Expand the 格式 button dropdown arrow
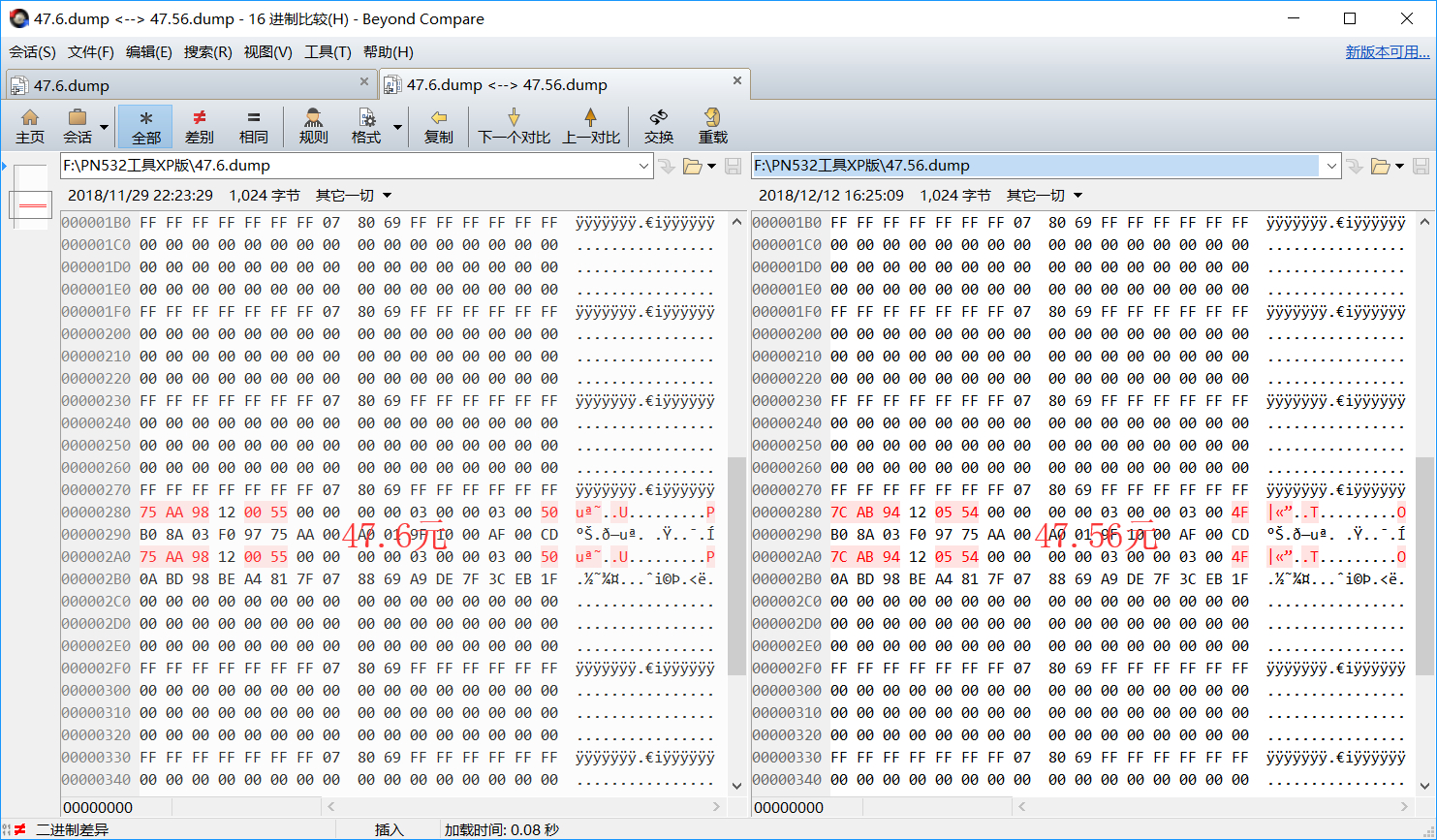 coord(397,127)
